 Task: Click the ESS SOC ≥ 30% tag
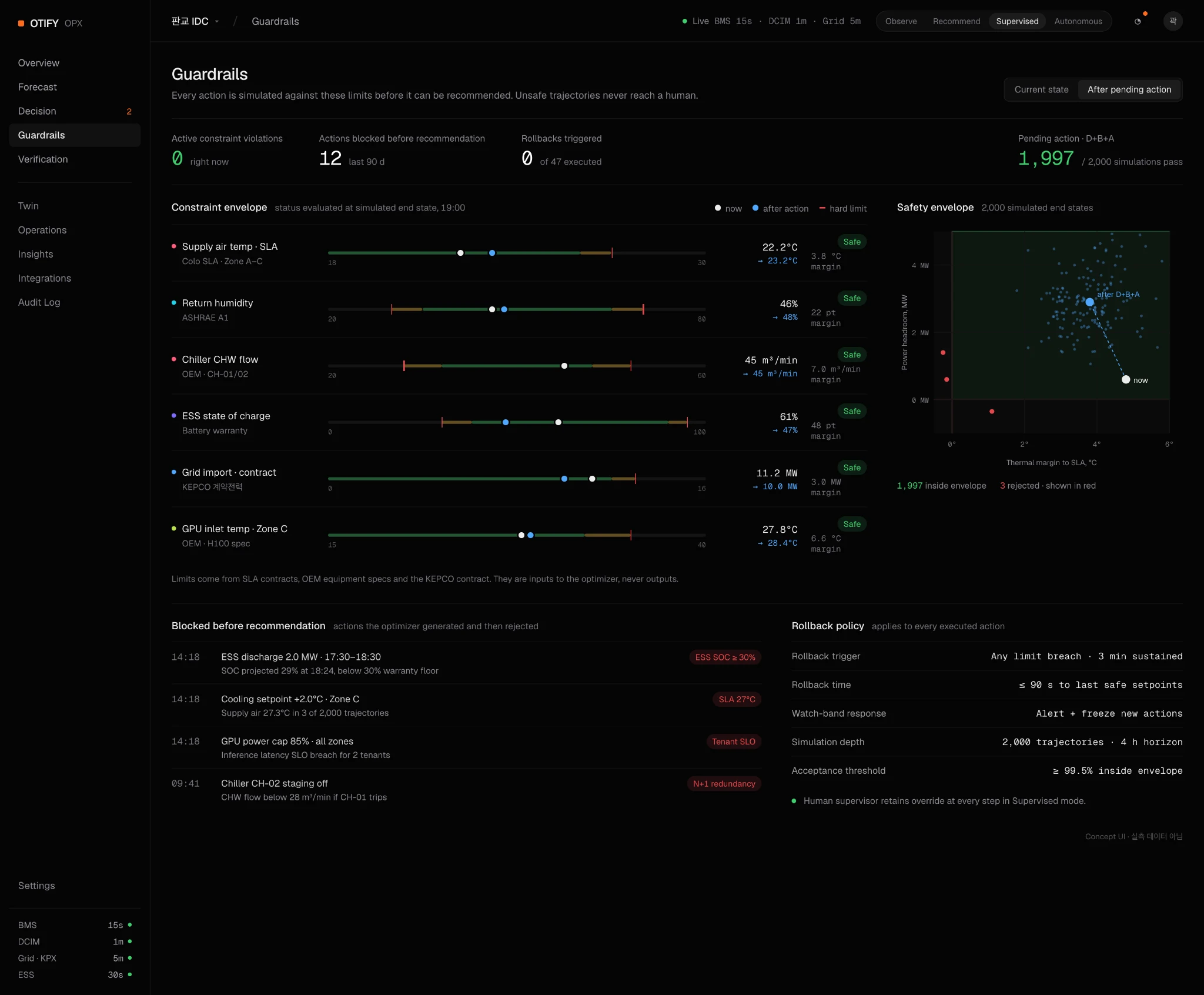point(725,657)
